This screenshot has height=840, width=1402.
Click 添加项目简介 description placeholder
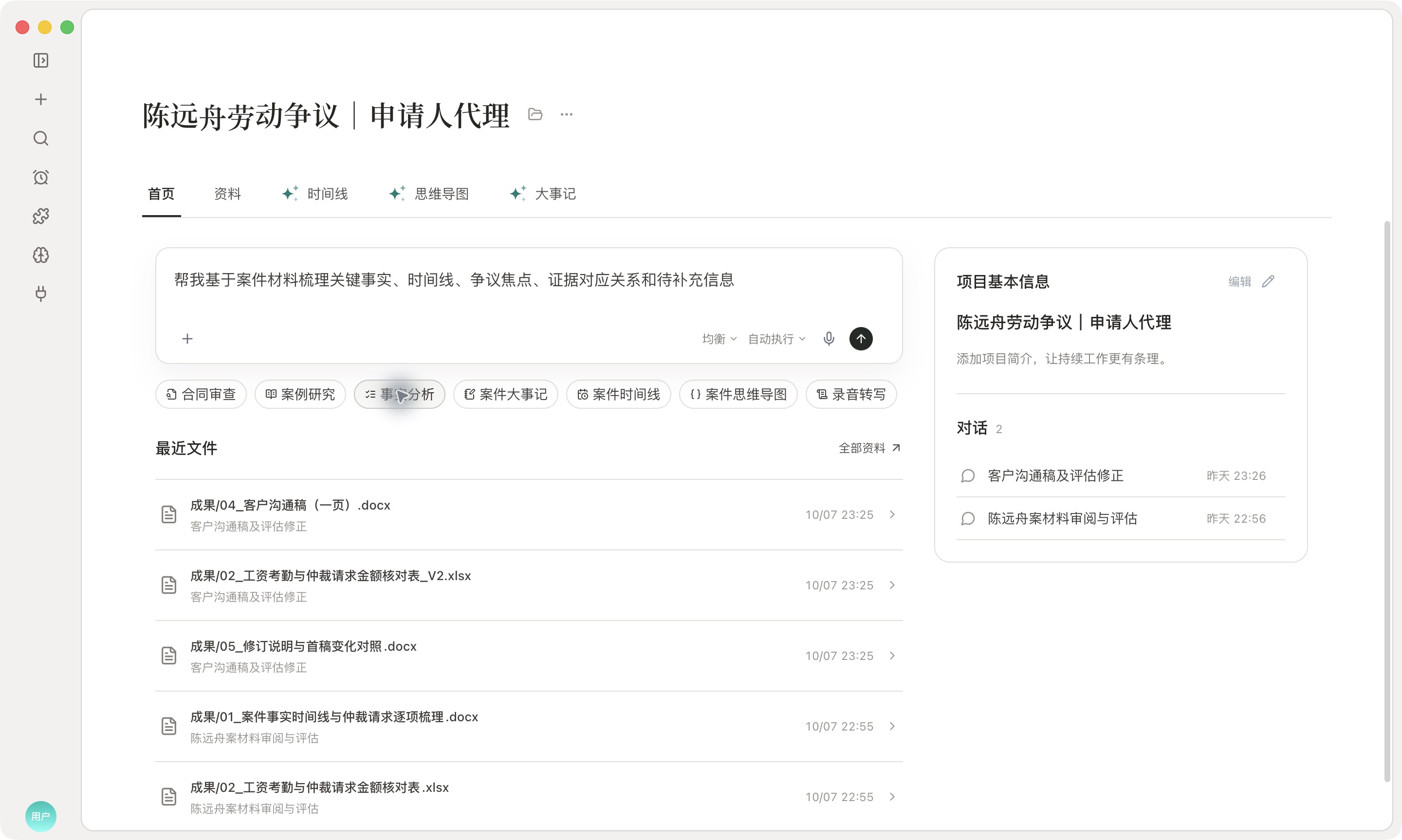1063,358
